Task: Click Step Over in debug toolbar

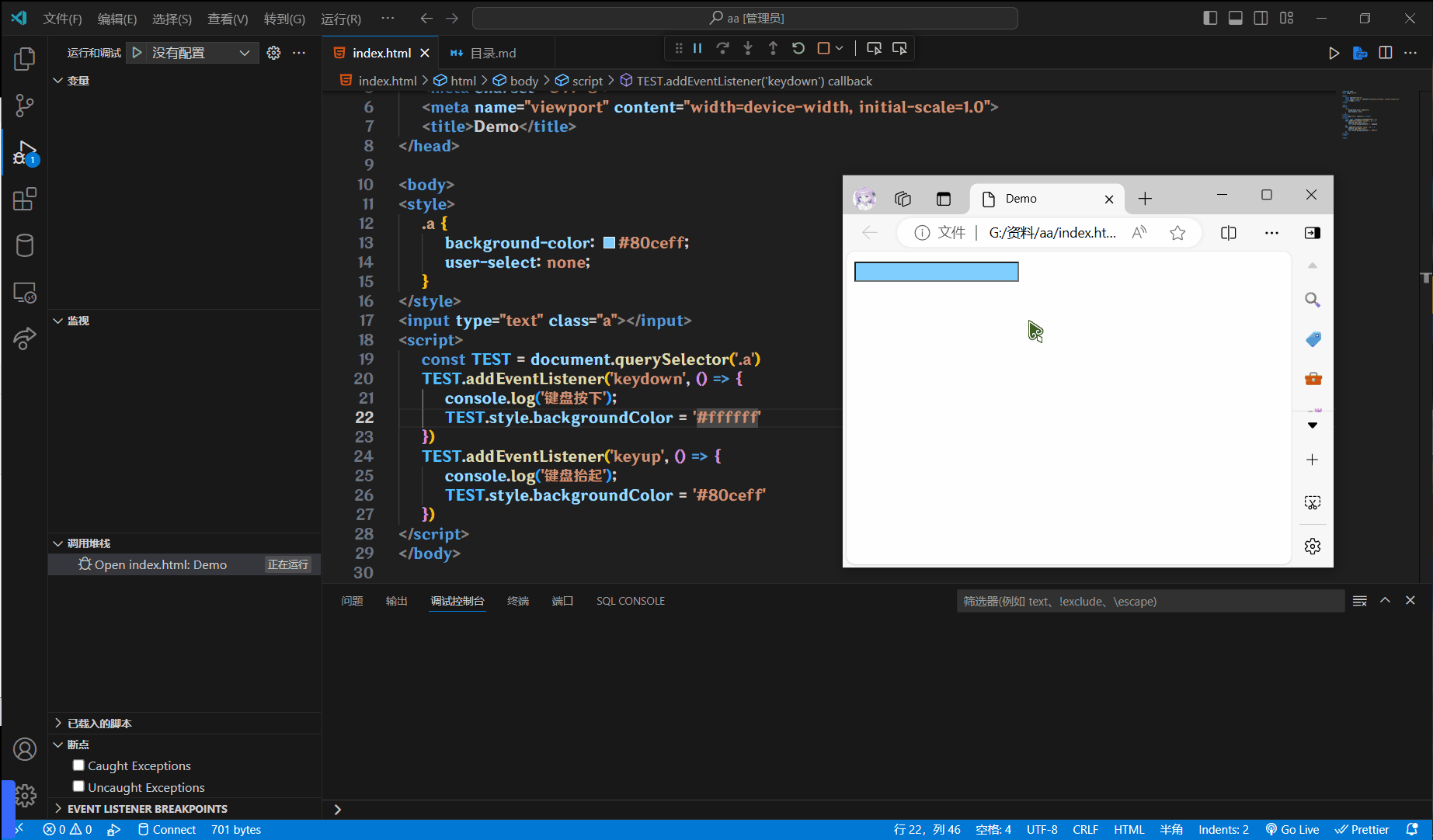Action: [x=722, y=48]
